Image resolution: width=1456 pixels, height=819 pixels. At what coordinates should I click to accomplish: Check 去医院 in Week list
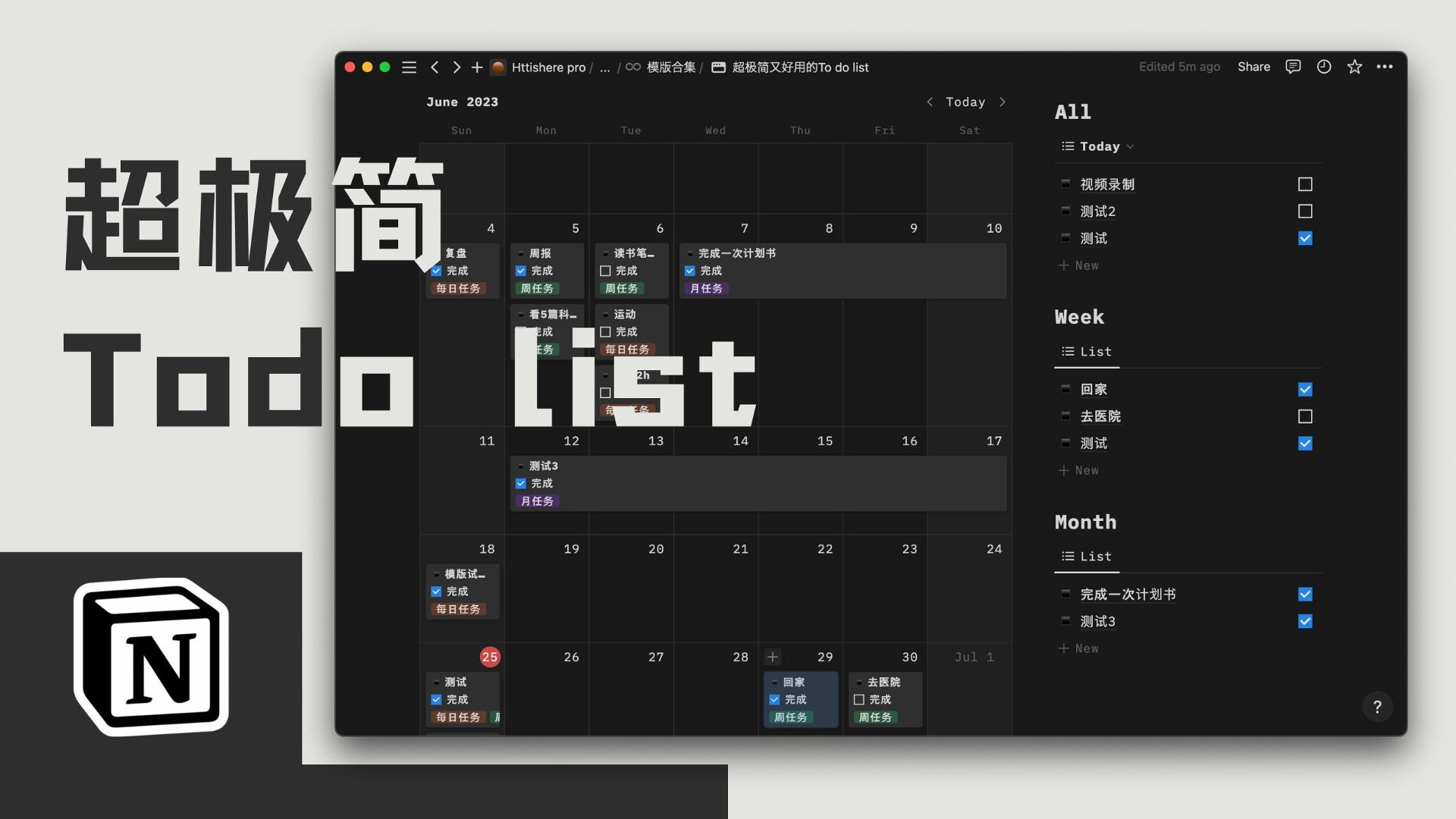[x=1305, y=416]
